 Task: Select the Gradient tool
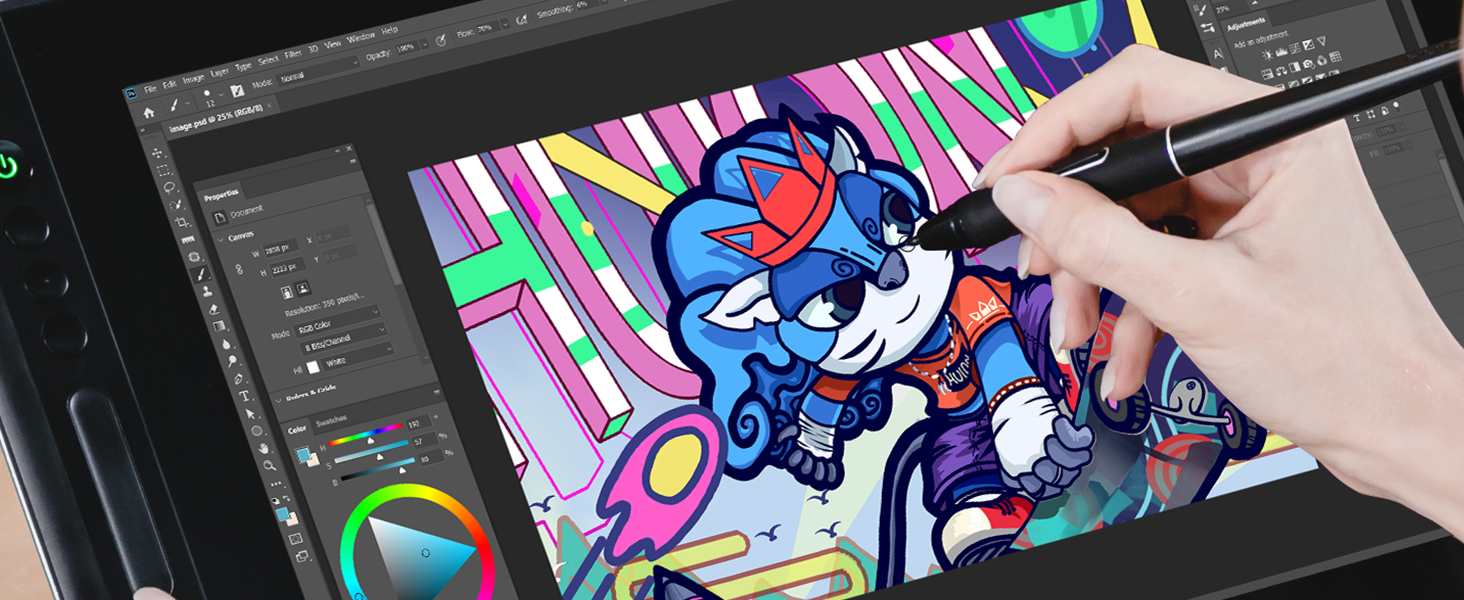[x=219, y=326]
